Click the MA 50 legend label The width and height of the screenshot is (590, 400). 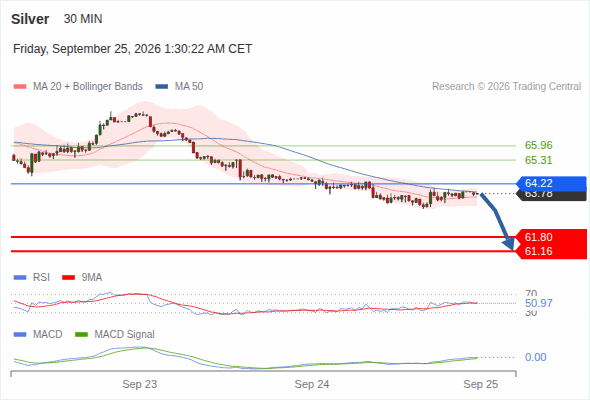(189, 87)
